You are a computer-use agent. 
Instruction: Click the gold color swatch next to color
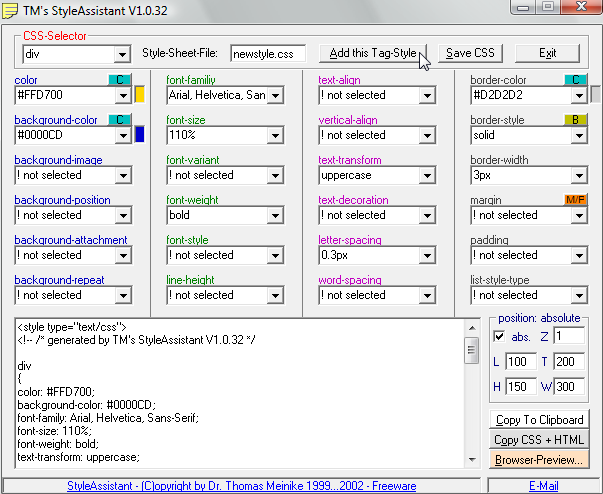(x=140, y=95)
